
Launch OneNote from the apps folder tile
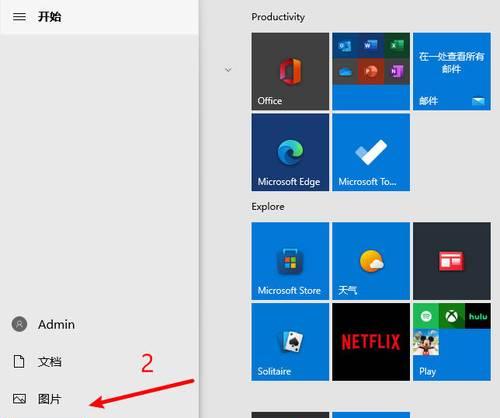[x=397, y=71]
